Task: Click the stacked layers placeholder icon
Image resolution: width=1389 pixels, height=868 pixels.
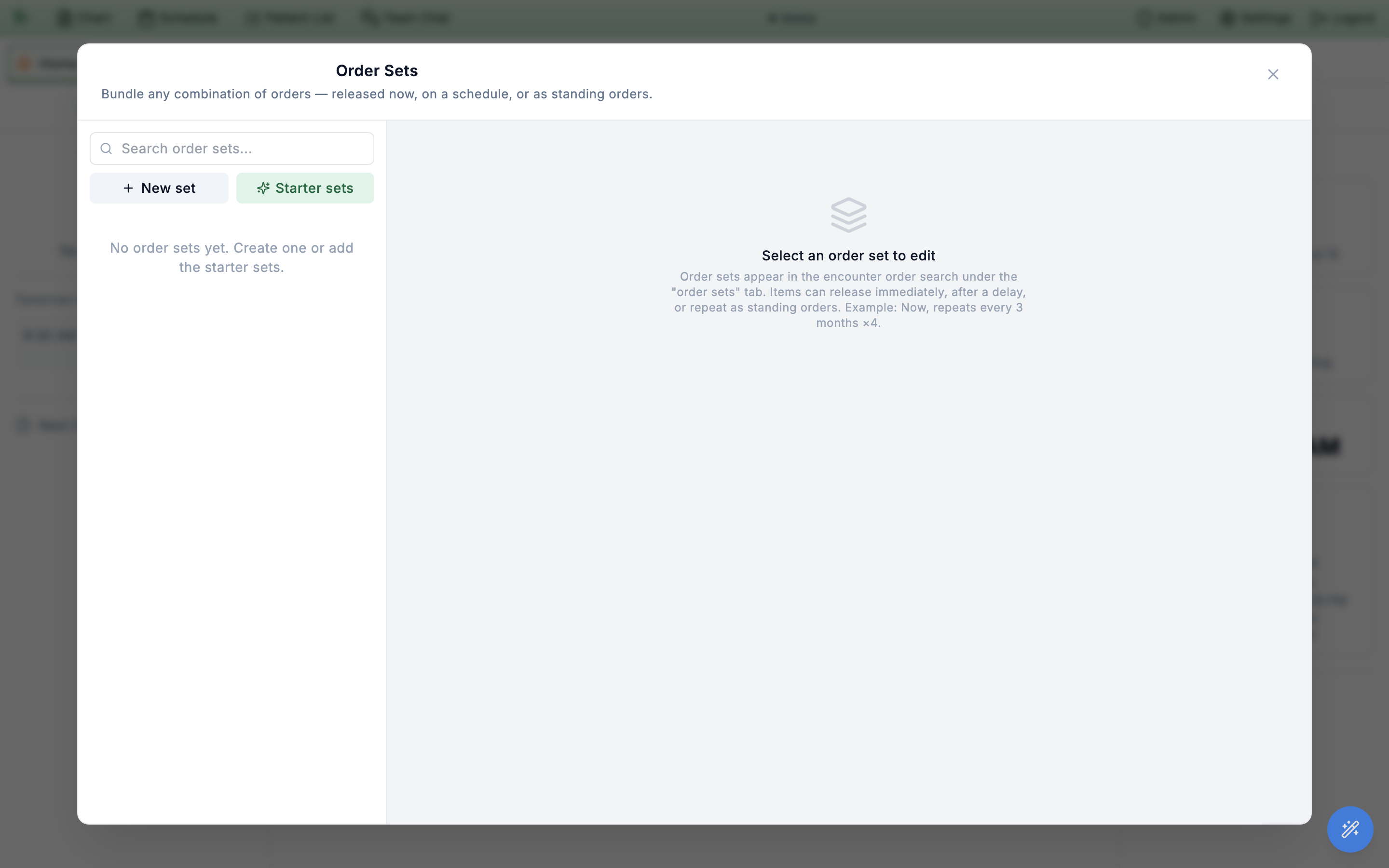Action: click(x=848, y=215)
